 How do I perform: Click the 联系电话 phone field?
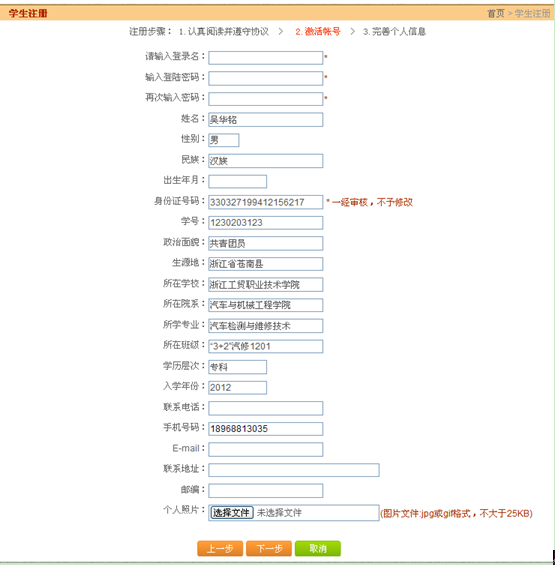tap(266, 408)
